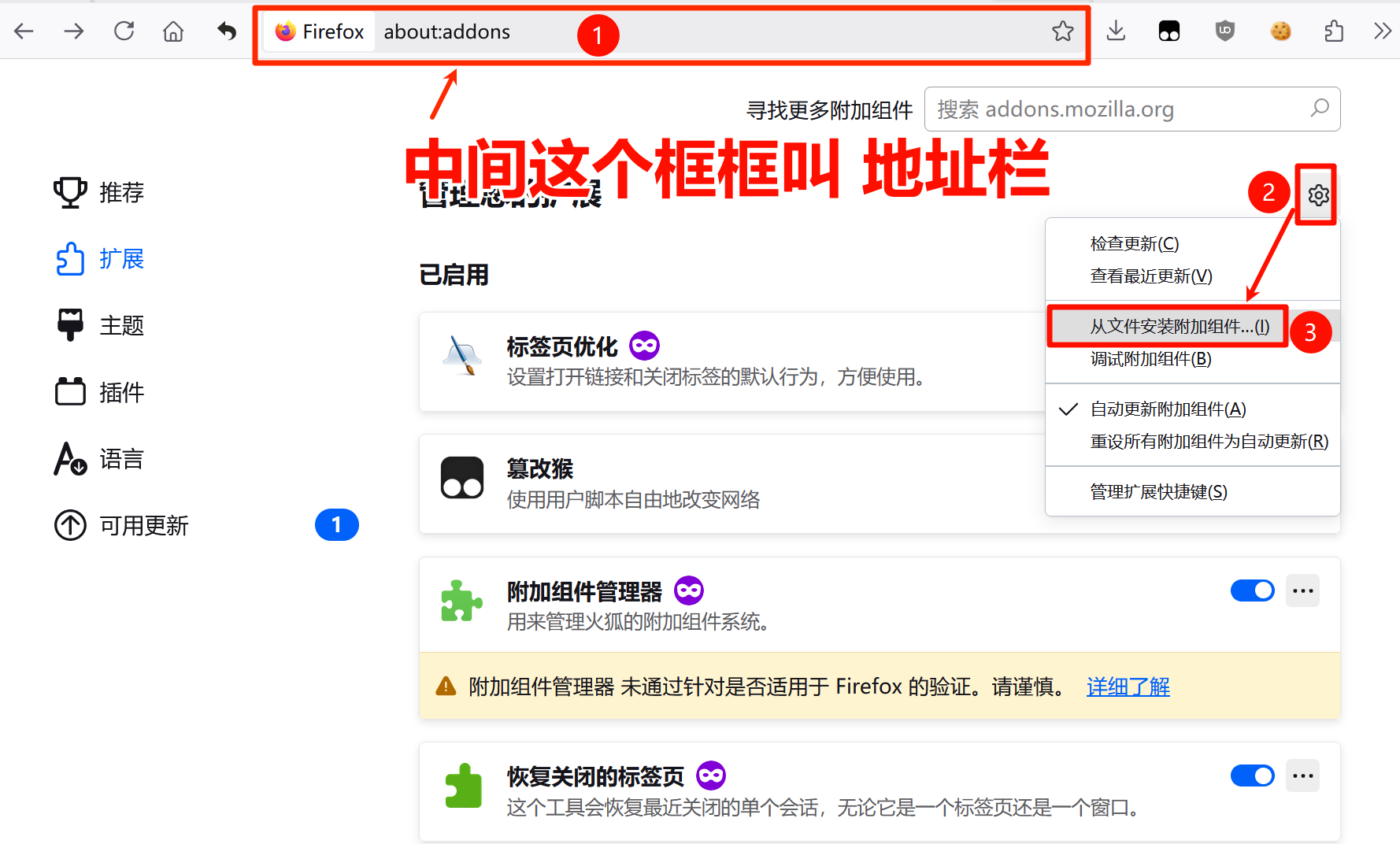Open the 推荐 (Recommended) section
Screen dimensions: 1400x844
pyautogui.click(x=120, y=192)
